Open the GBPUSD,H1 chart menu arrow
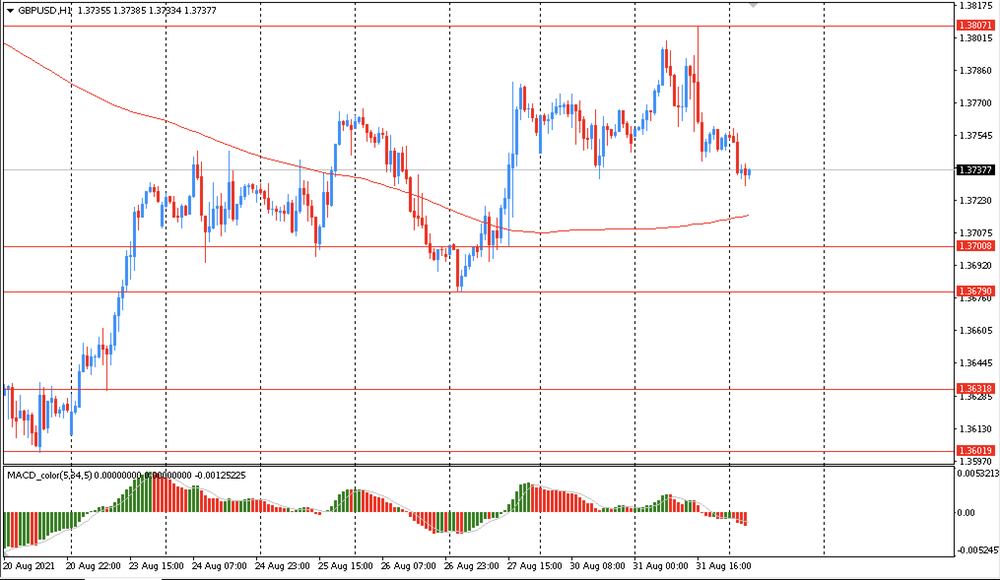This screenshot has height=580, width=1000. point(10,11)
